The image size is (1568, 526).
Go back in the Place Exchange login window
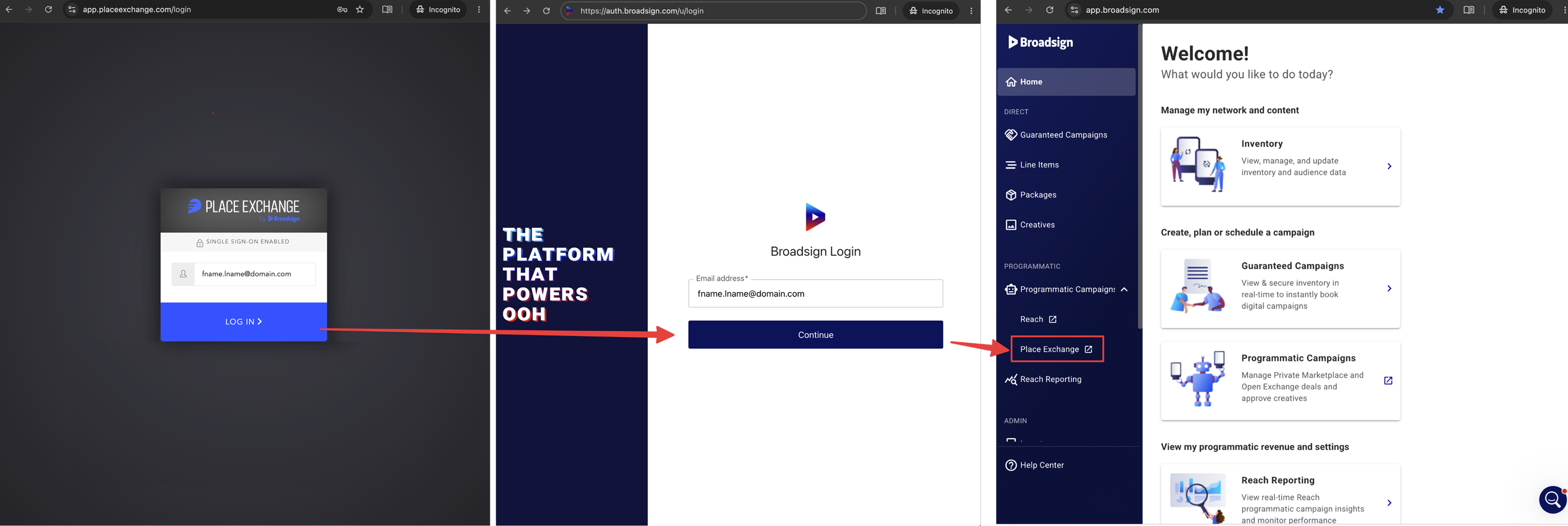[9, 10]
